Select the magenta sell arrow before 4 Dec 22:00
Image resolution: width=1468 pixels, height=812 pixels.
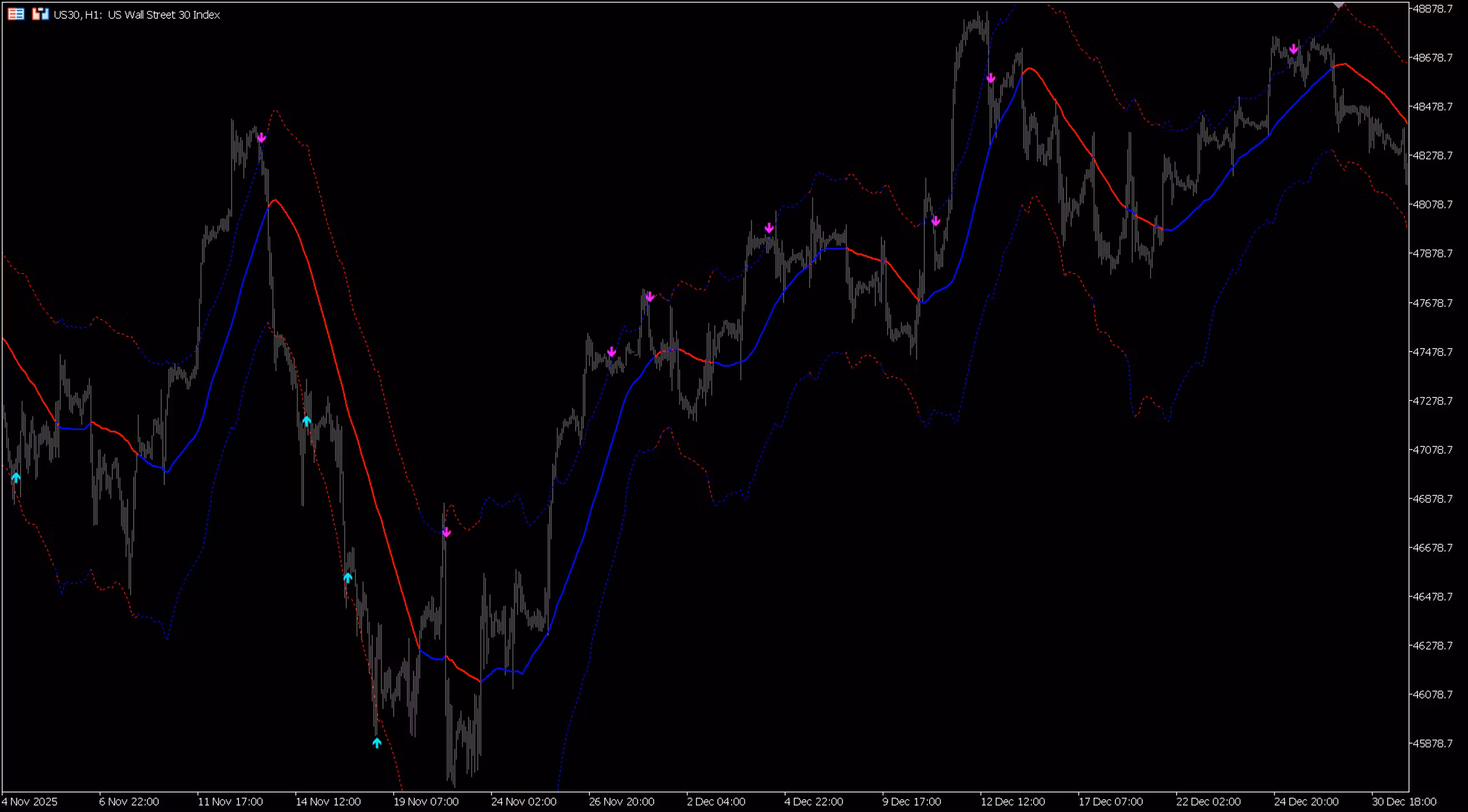[x=770, y=228]
